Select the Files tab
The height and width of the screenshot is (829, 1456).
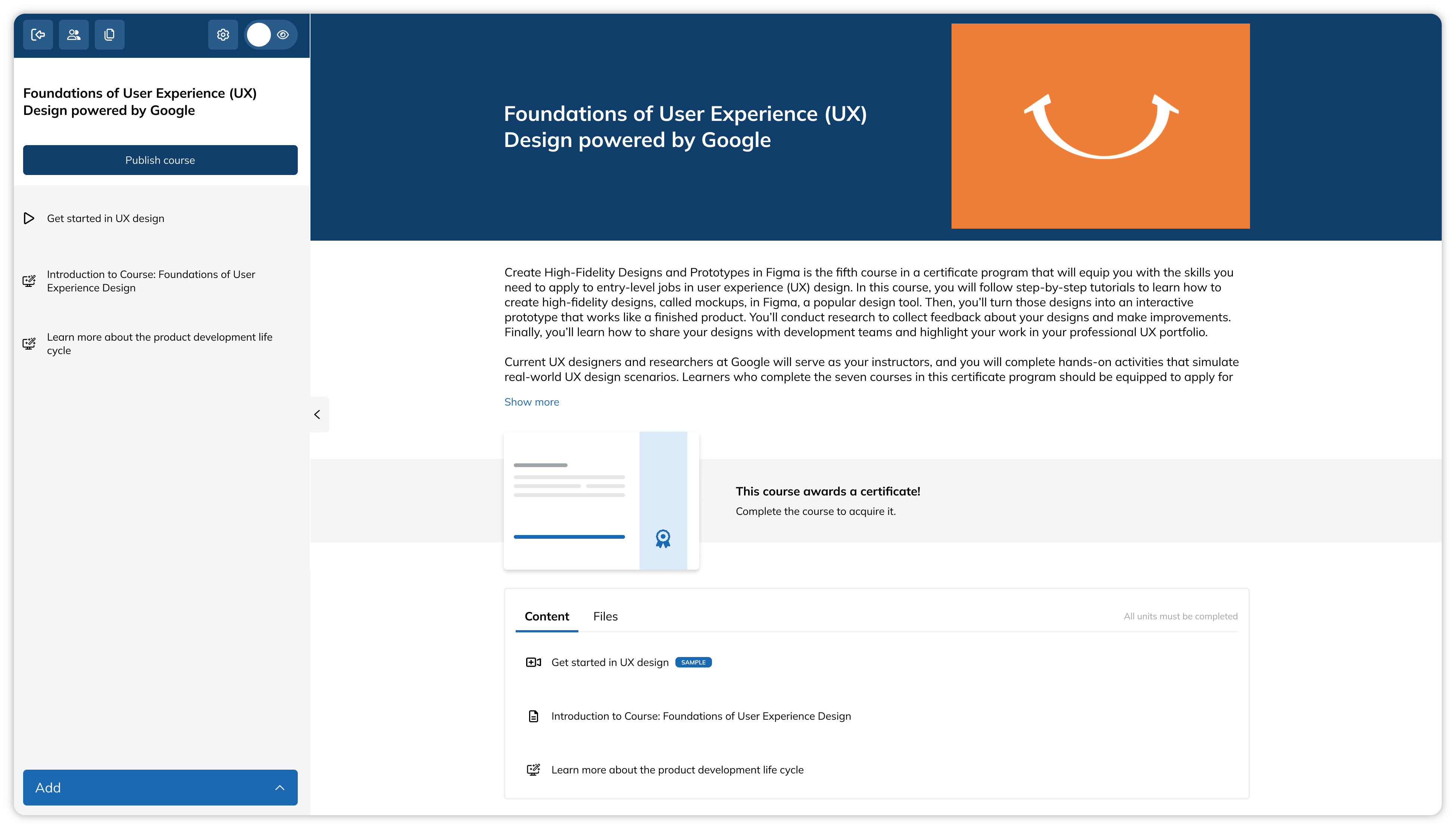pyautogui.click(x=605, y=615)
